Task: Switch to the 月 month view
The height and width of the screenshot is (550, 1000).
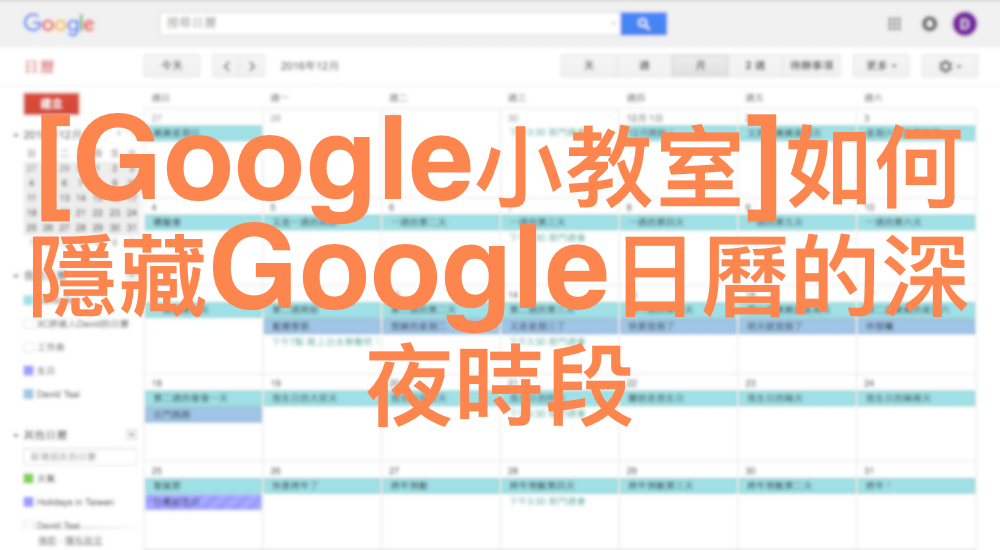Action: pos(700,66)
